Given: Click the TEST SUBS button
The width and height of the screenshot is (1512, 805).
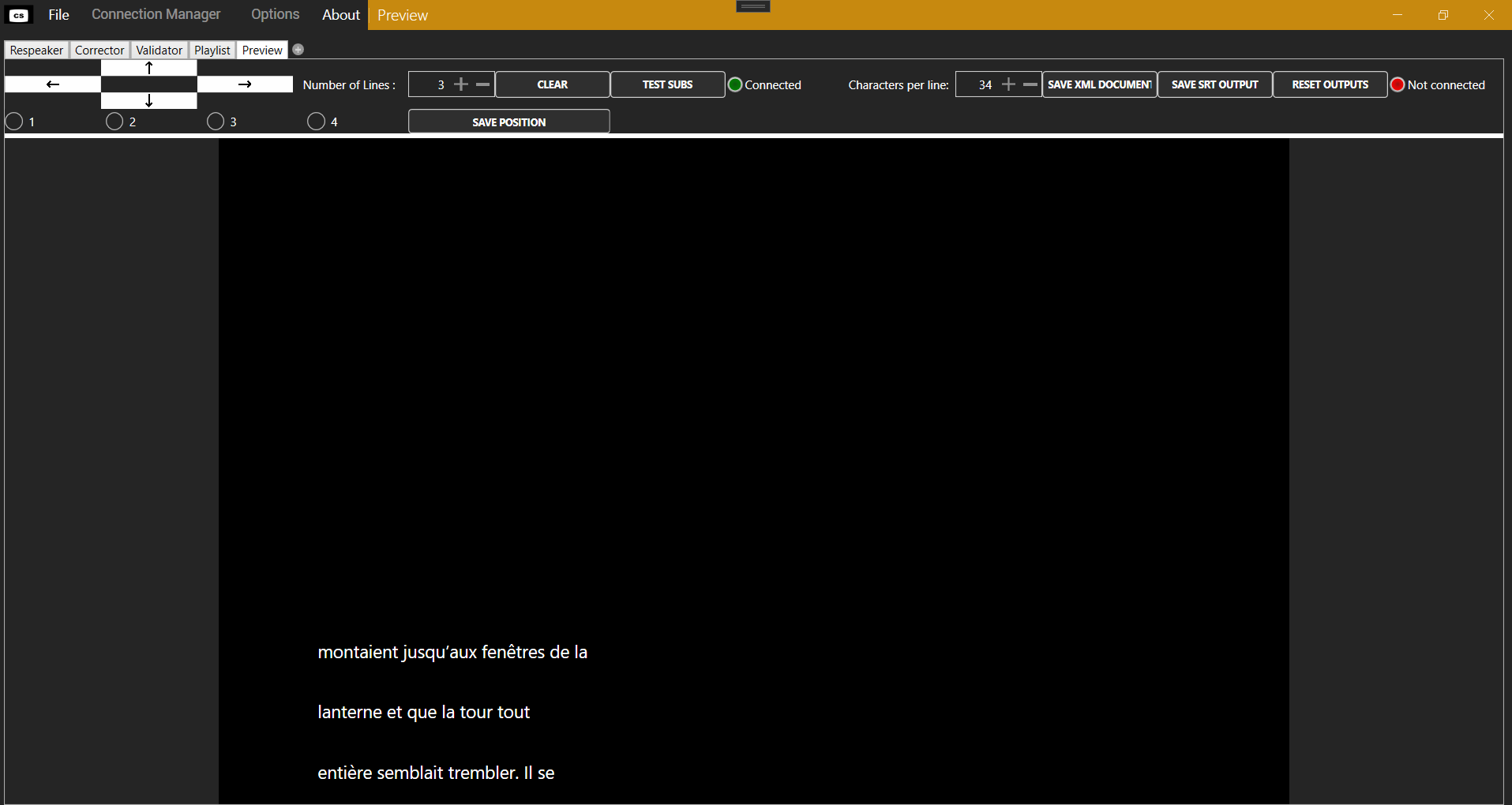Looking at the screenshot, I should [x=668, y=84].
